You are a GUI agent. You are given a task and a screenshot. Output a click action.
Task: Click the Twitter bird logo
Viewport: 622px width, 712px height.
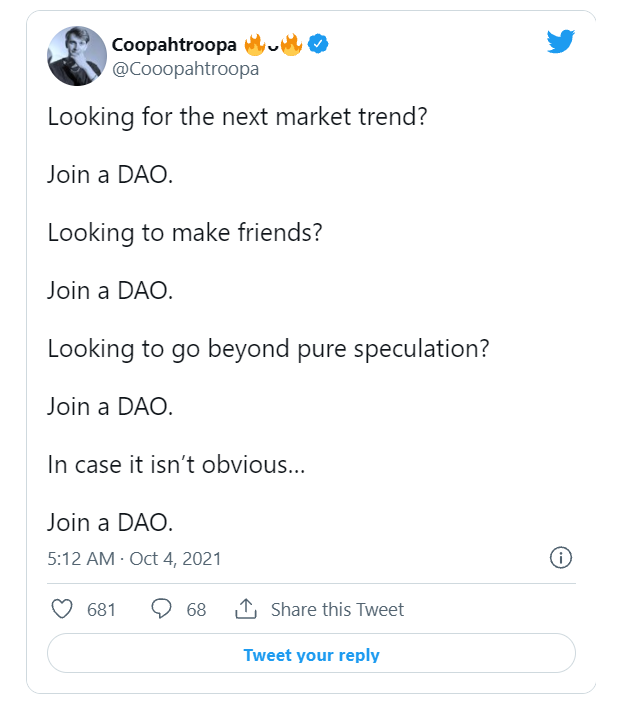coord(561,41)
